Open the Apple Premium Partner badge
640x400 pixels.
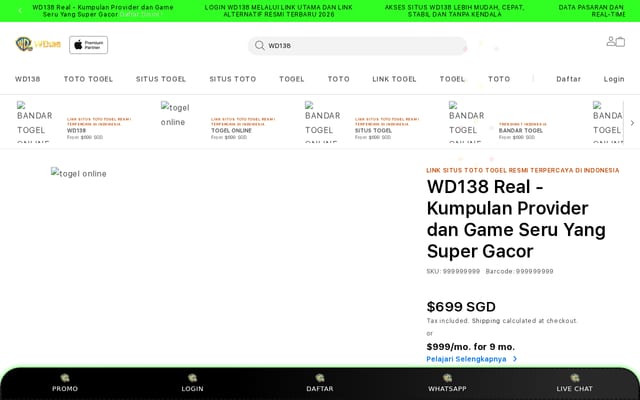pos(89,45)
